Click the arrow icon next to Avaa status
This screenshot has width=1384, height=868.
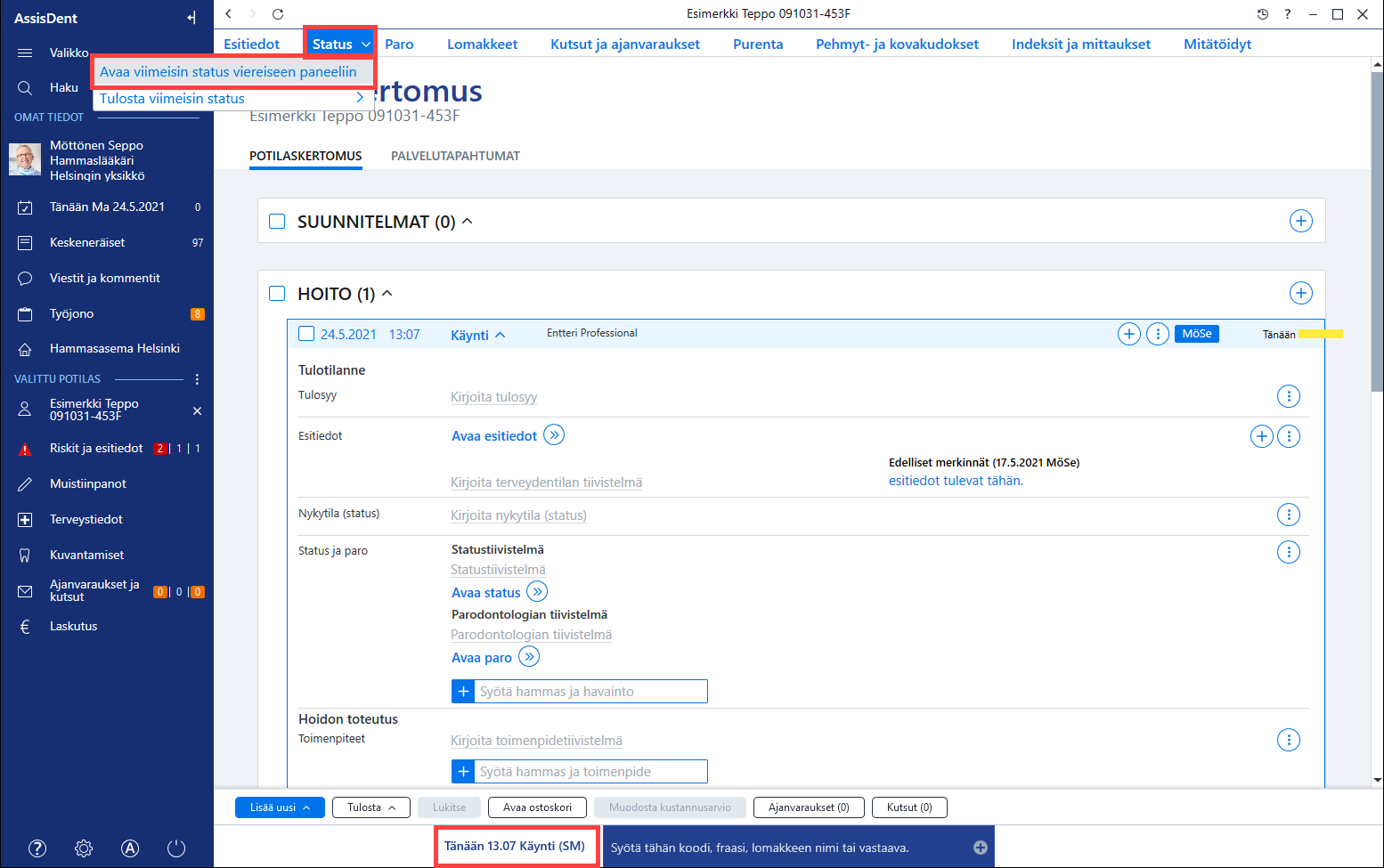click(537, 592)
